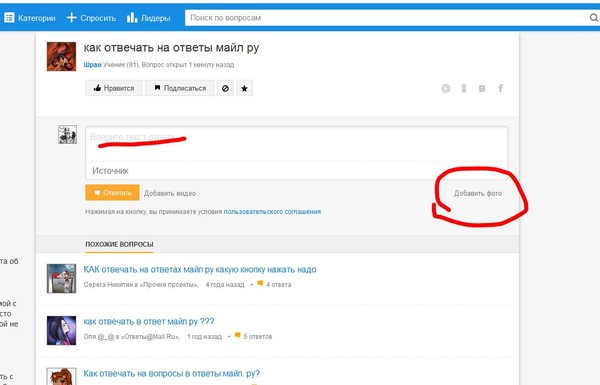Click the 4 года назад timestamp
This screenshot has height=385, width=600.
225,285
